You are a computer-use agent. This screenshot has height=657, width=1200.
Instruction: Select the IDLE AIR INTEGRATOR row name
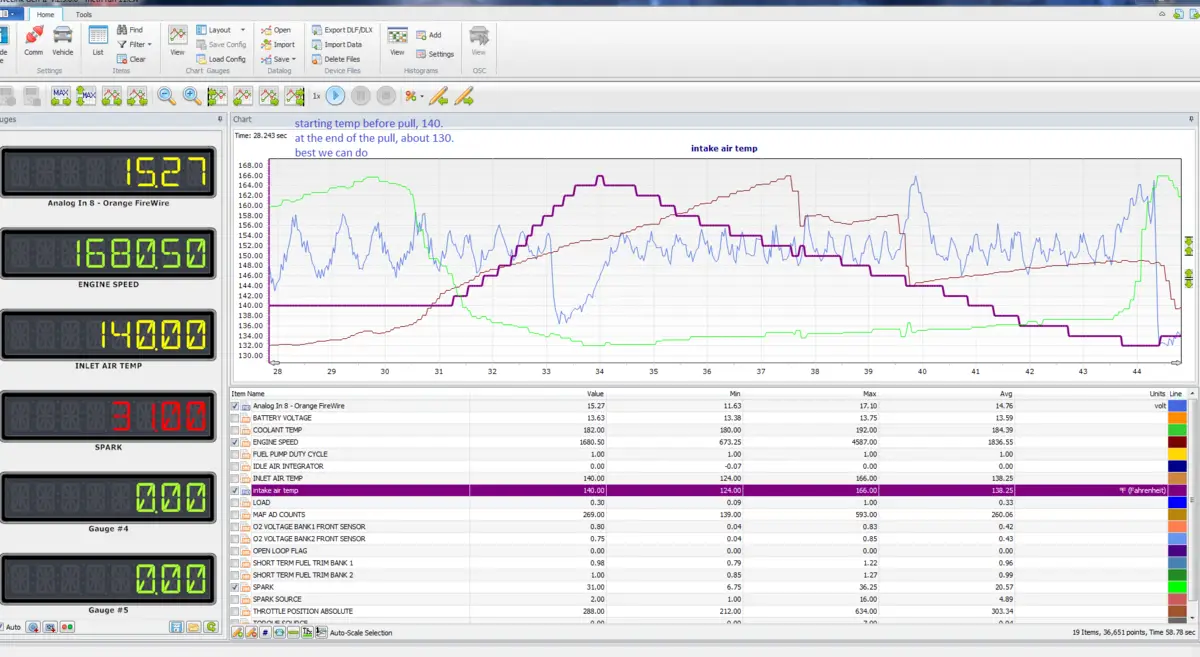click(288, 467)
